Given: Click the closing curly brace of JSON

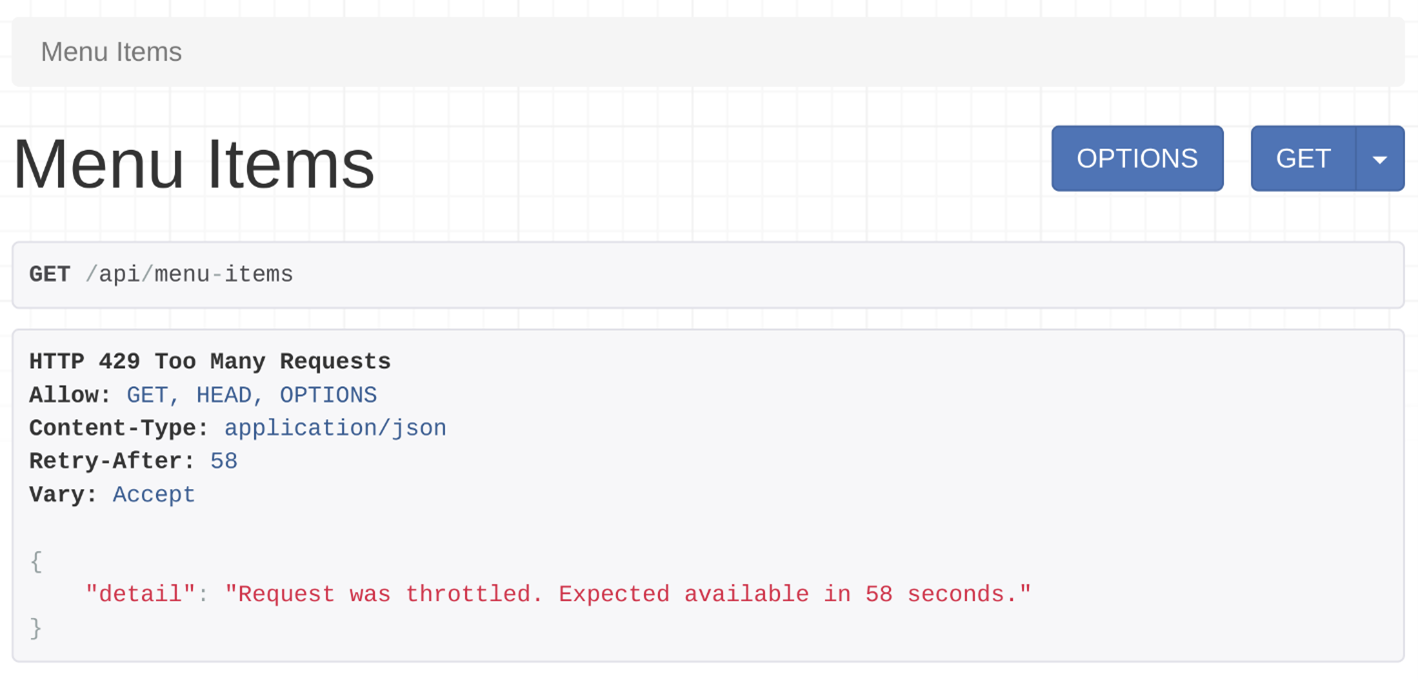Looking at the screenshot, I should pyautogui.click(x=36, y=627).
